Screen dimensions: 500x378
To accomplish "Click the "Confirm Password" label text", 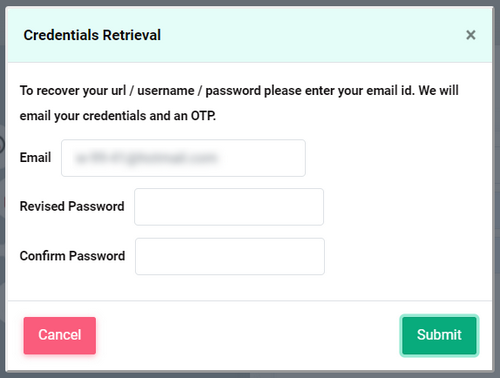I will point(72,256).
